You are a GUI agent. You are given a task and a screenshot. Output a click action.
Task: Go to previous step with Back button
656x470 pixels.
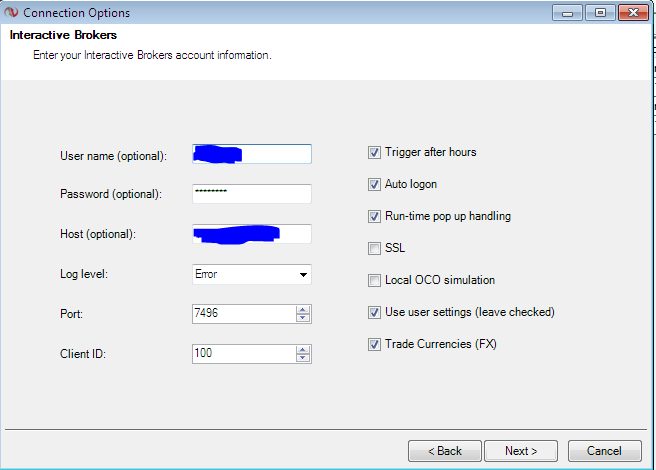point(445,451)
